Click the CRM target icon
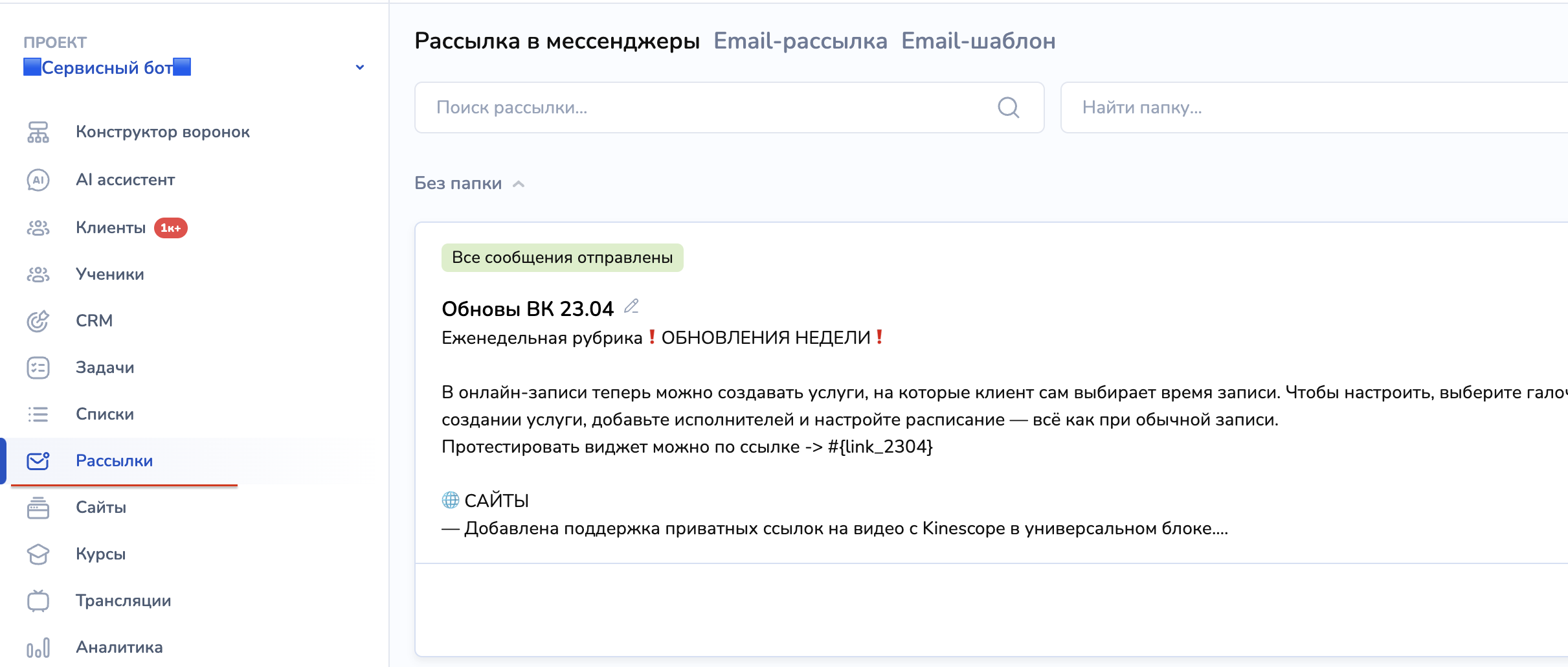Screen dimensions: 1568x667 pyautogui.click(x=38, y=321)
